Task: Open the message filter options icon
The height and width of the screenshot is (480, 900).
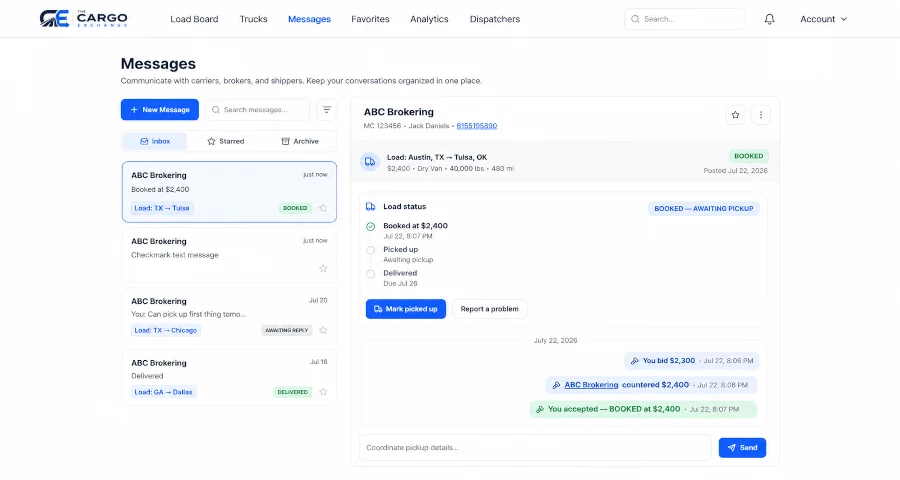Action: pos(327,110)
